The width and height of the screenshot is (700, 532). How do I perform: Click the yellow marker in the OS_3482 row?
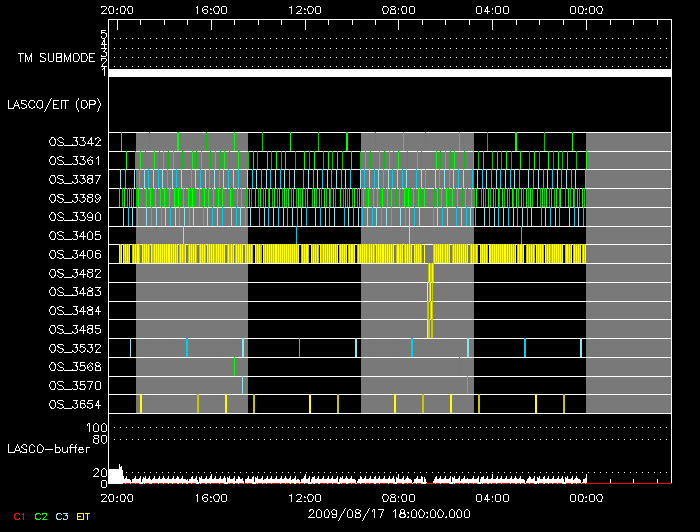(x=431, y=273)
